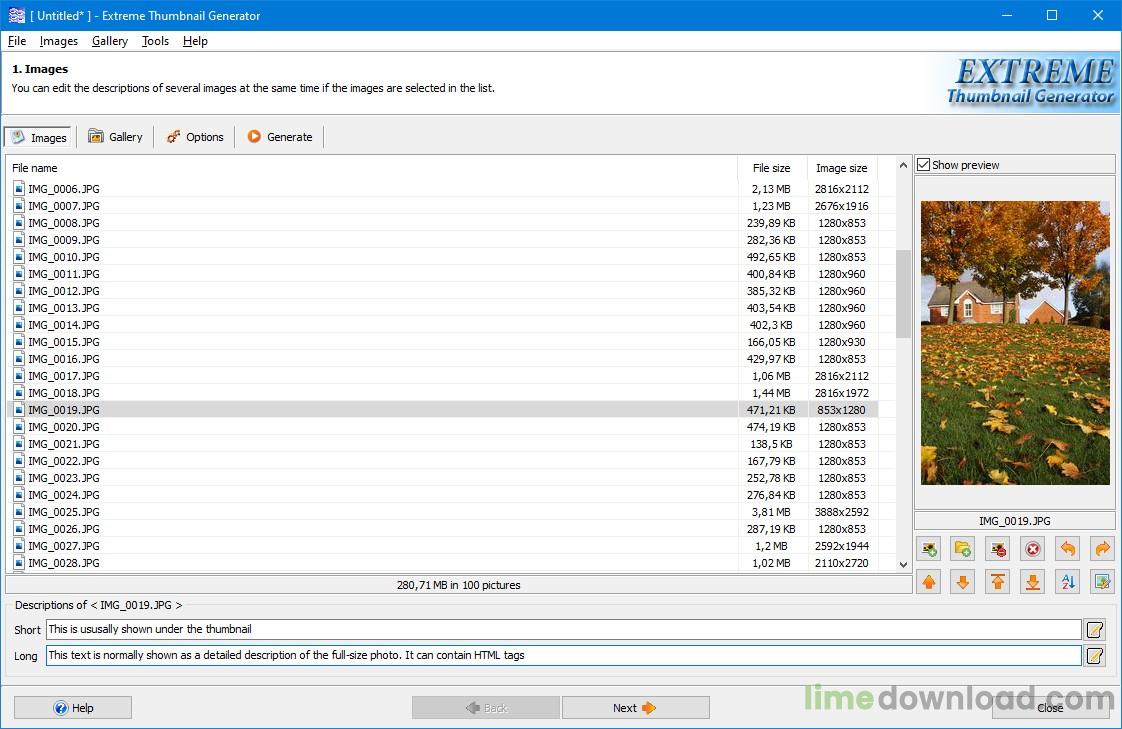The height and width of the screenshot is (729, 1122).
Task: Sort images alphabetically with A-Z icon
Action: coord(1067,582)
